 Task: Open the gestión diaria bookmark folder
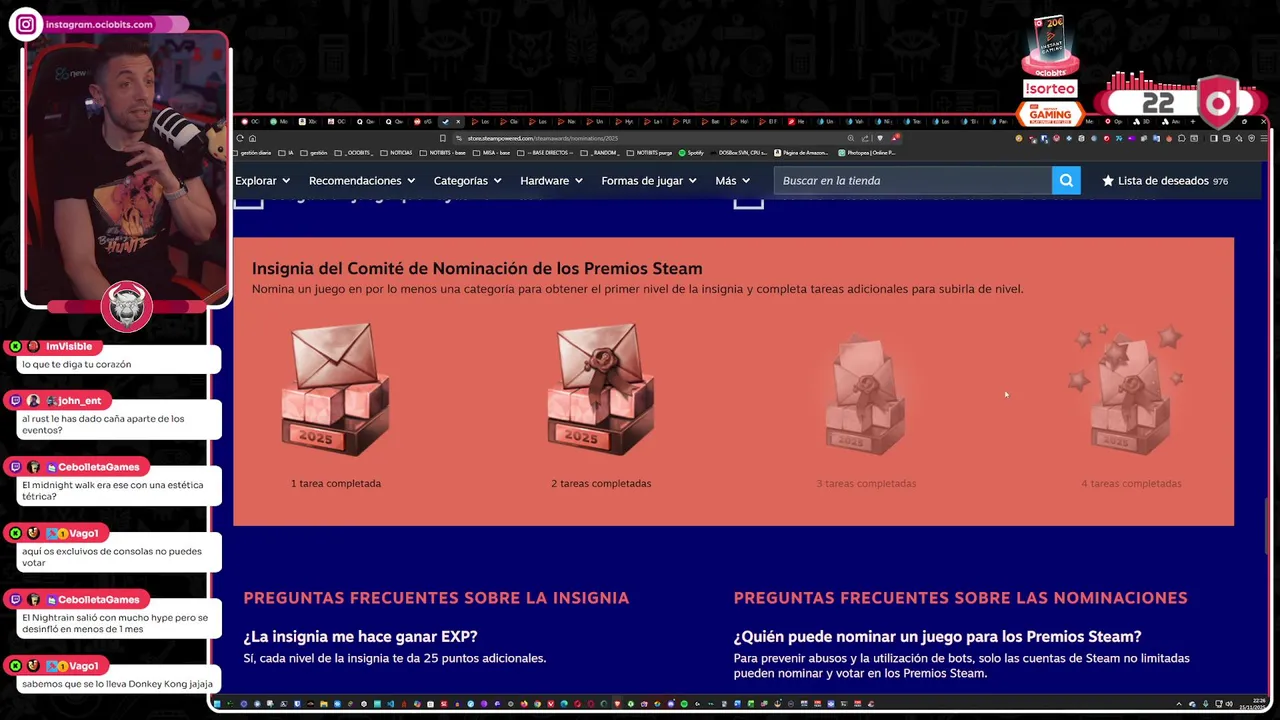pyautogui.click(x=253, y=153)
